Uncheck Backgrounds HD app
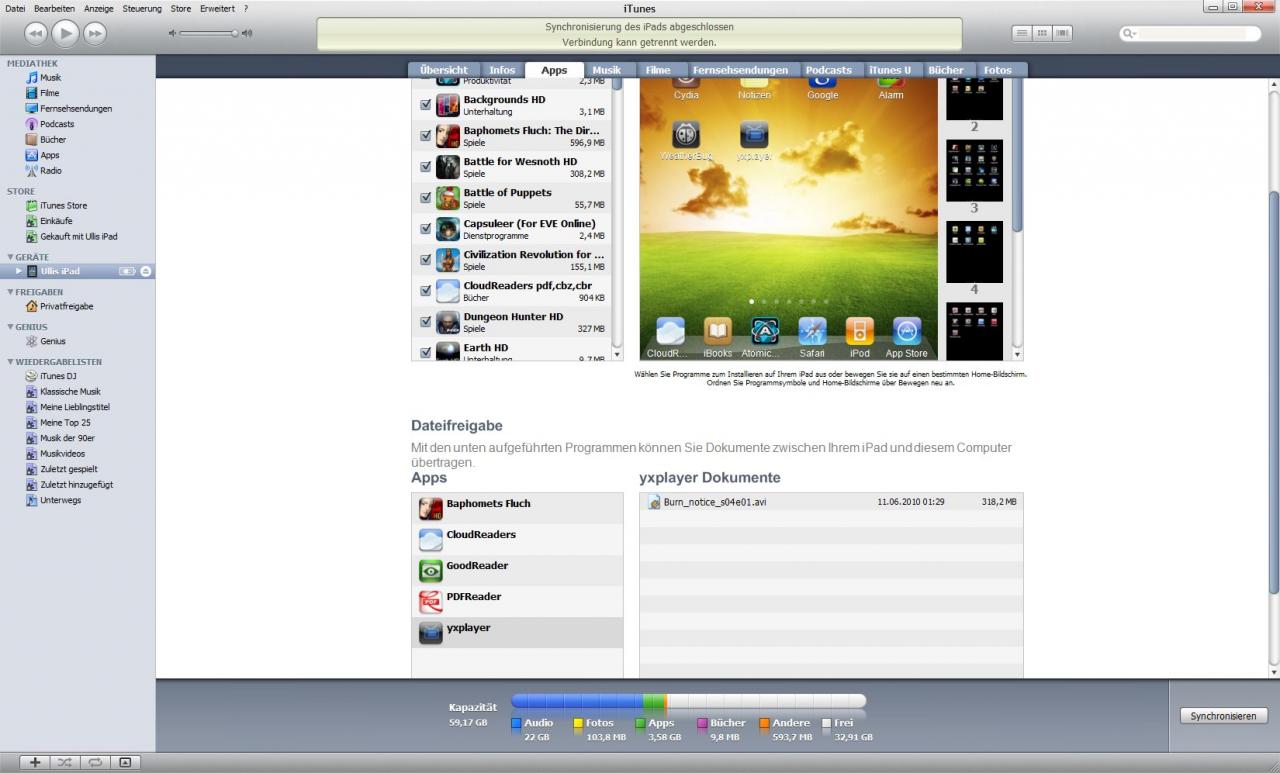Viewport: 1280px width, 773px height. (426, 105)
